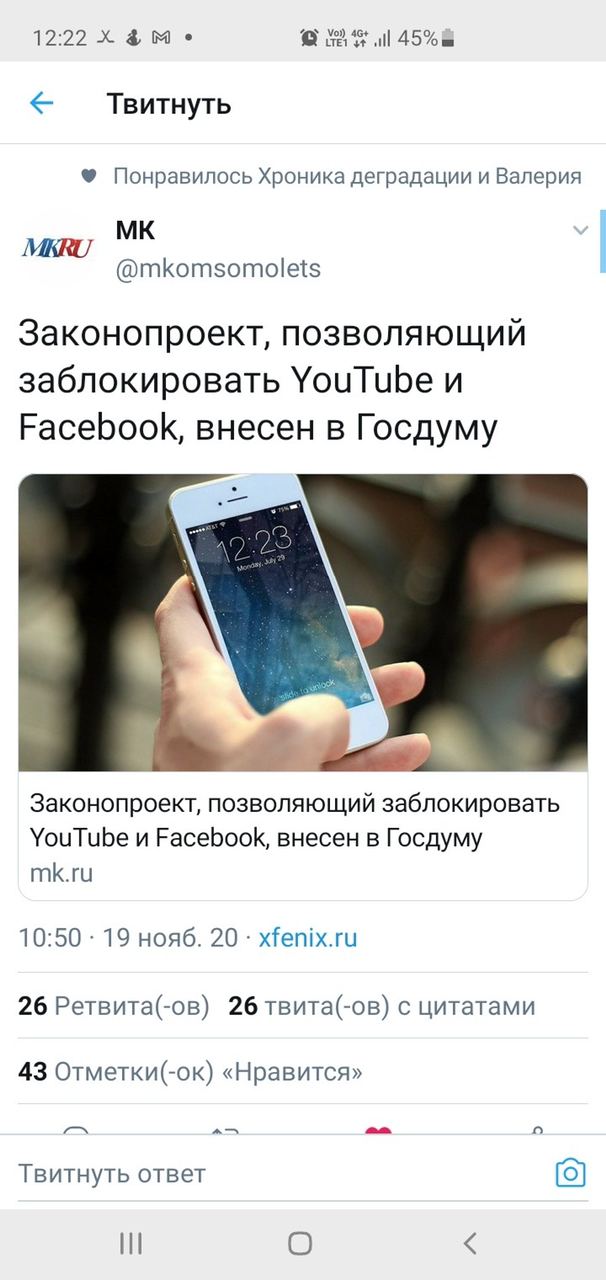606x1280 pixels.
Task: Open the mk.ru card headline
Action: click(x=295, y=820)
